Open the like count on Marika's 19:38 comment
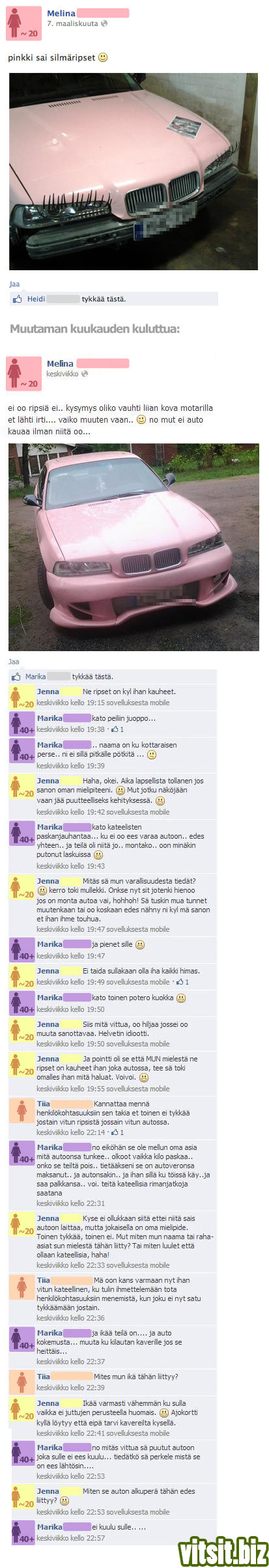 tap(118, 729)
